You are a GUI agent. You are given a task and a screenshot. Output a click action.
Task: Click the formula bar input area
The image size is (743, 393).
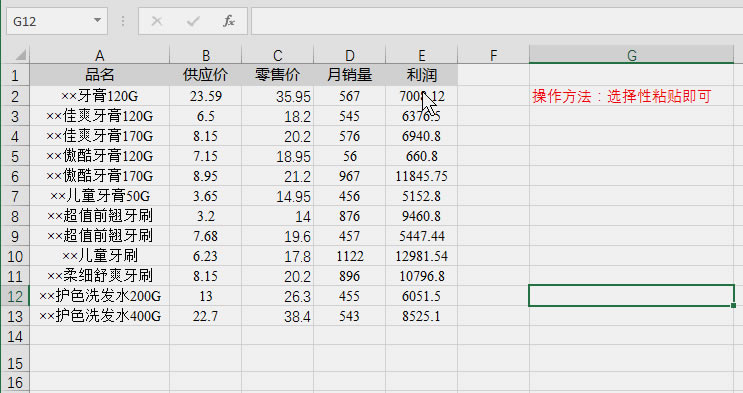click(x=497, y=21)
